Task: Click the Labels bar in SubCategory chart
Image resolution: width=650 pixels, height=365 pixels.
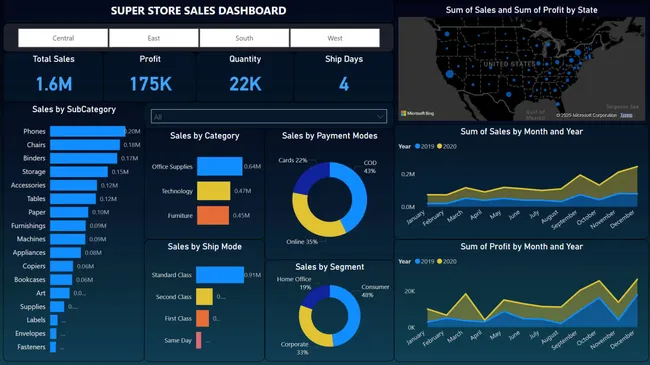Action: click(54, 320)
